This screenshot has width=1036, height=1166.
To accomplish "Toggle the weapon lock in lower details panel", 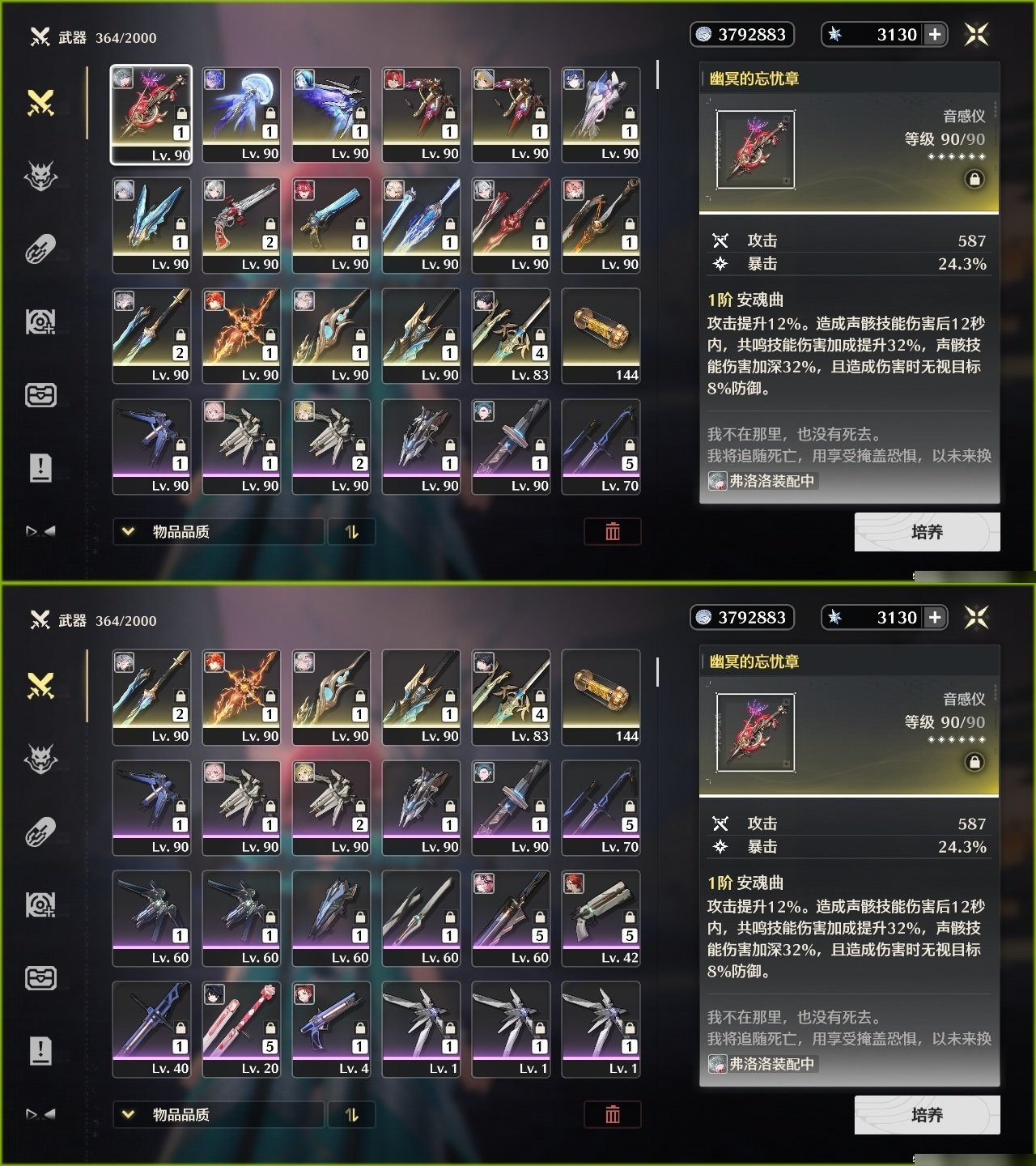I will tap(974, 762).
